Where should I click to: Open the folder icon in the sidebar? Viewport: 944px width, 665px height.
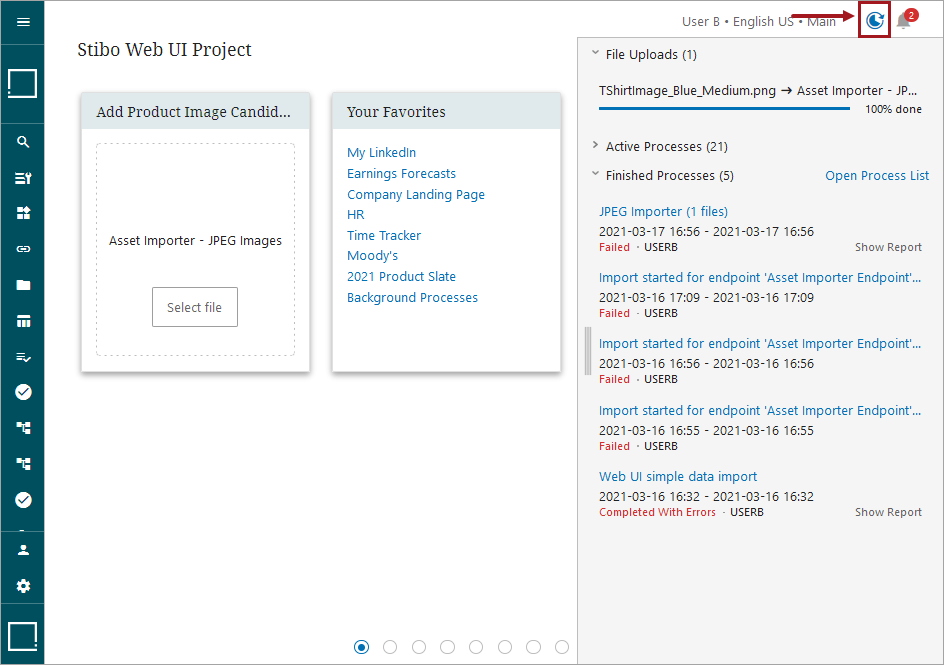point(23,285)
